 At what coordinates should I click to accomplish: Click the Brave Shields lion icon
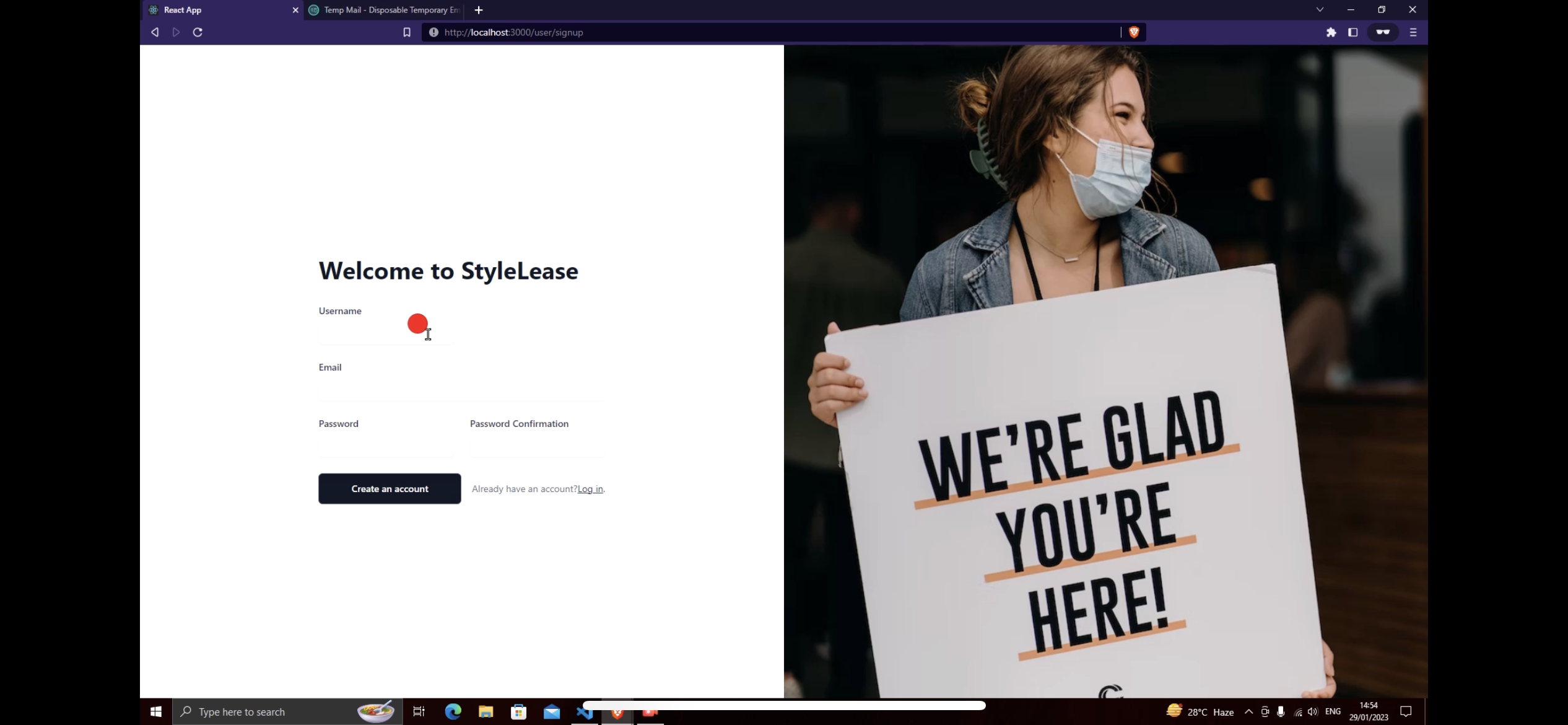tap(1134, 32)
